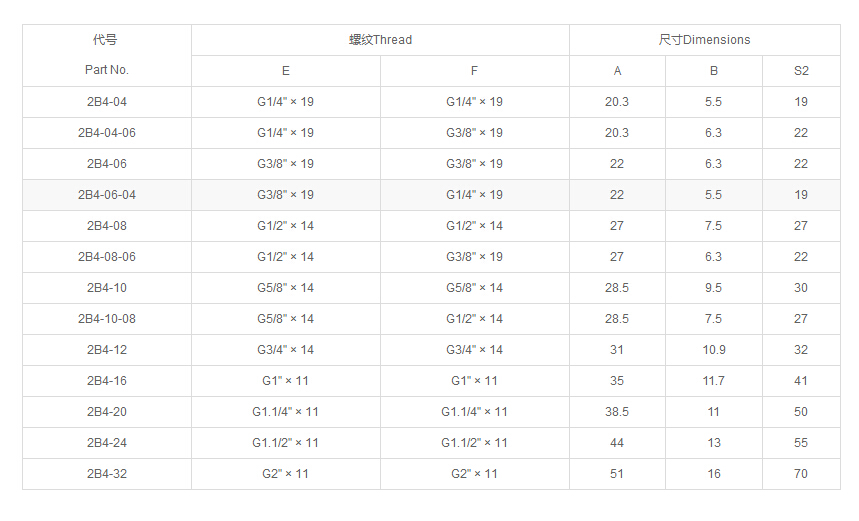Image resolution: width=859 pixels, height=521 pixels.
Task: Click A dimension value 28.5 for 2B4-10
Action: (x=617, y=288)
